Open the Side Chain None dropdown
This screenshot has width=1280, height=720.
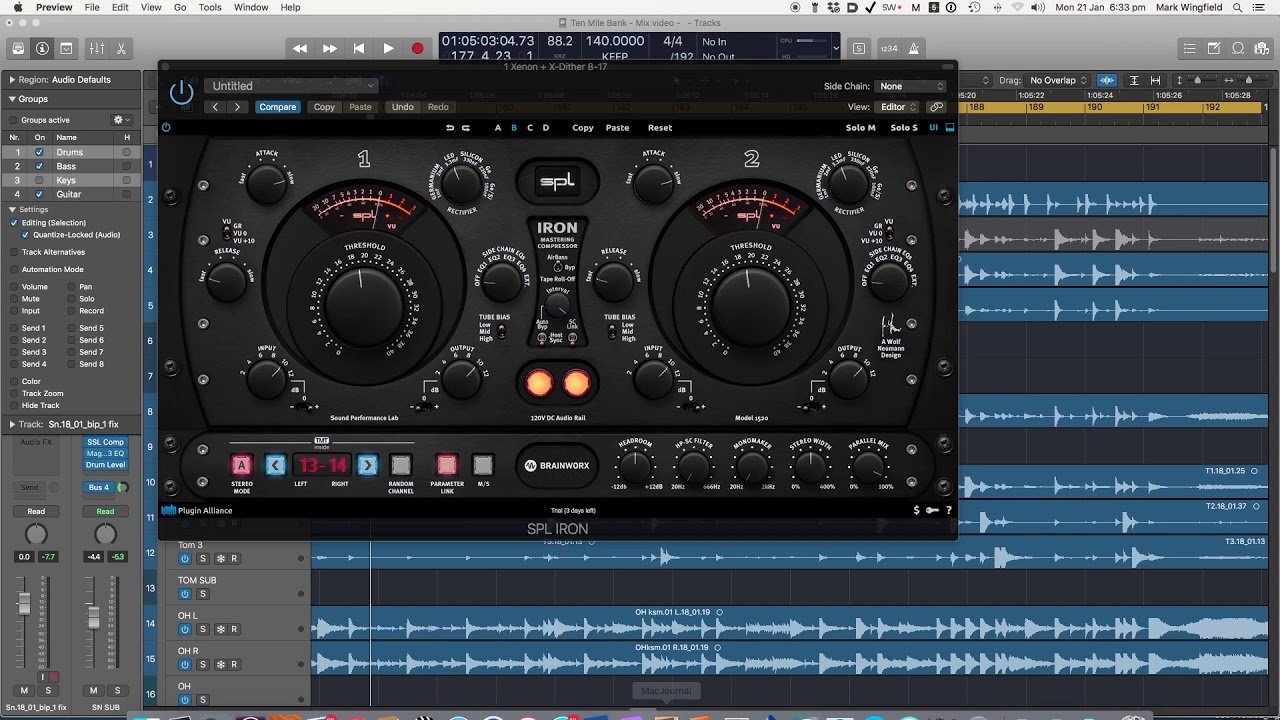click(x=910, y=86)
